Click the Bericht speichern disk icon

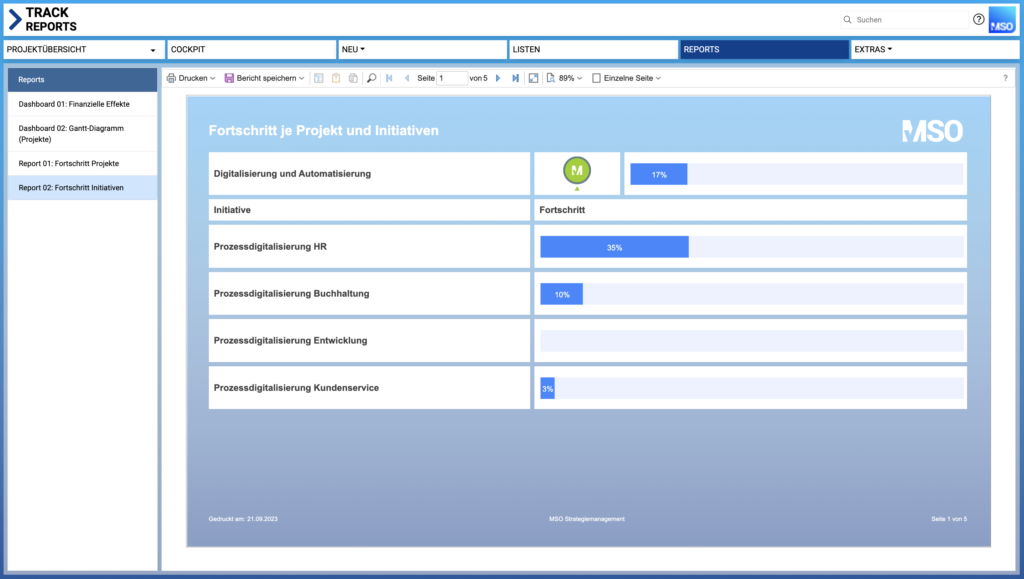tap(229, 78)
